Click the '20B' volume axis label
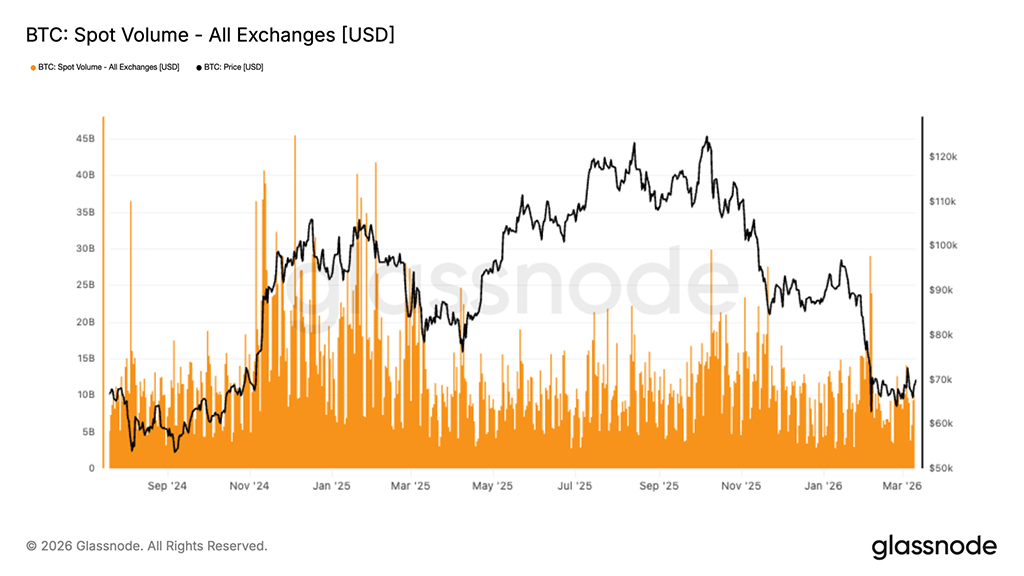Image resolution: width=1024 pixels, height=576 pixels. tap(84, 322)
